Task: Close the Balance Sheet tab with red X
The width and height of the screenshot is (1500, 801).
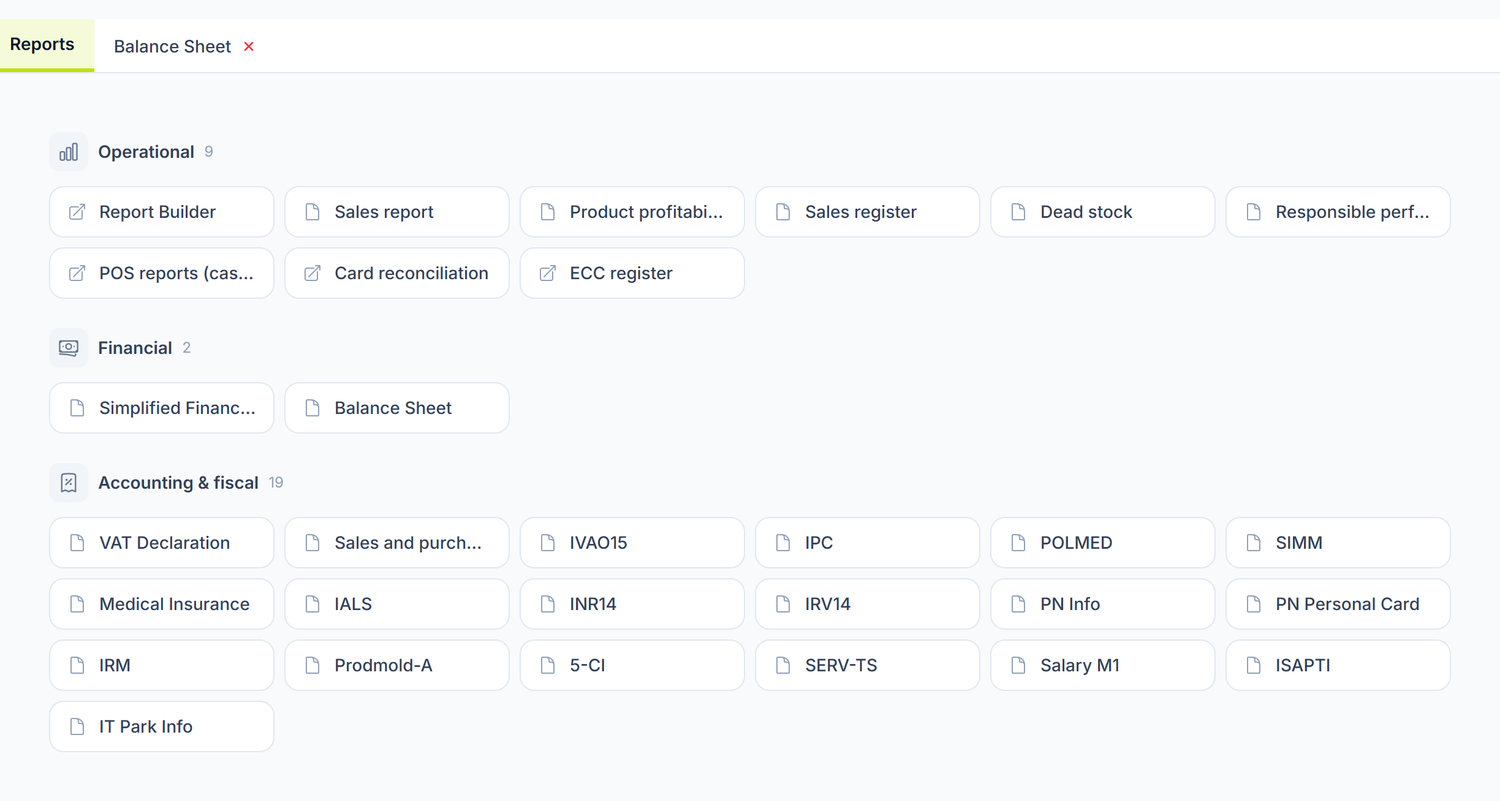Action: (249, 47)
